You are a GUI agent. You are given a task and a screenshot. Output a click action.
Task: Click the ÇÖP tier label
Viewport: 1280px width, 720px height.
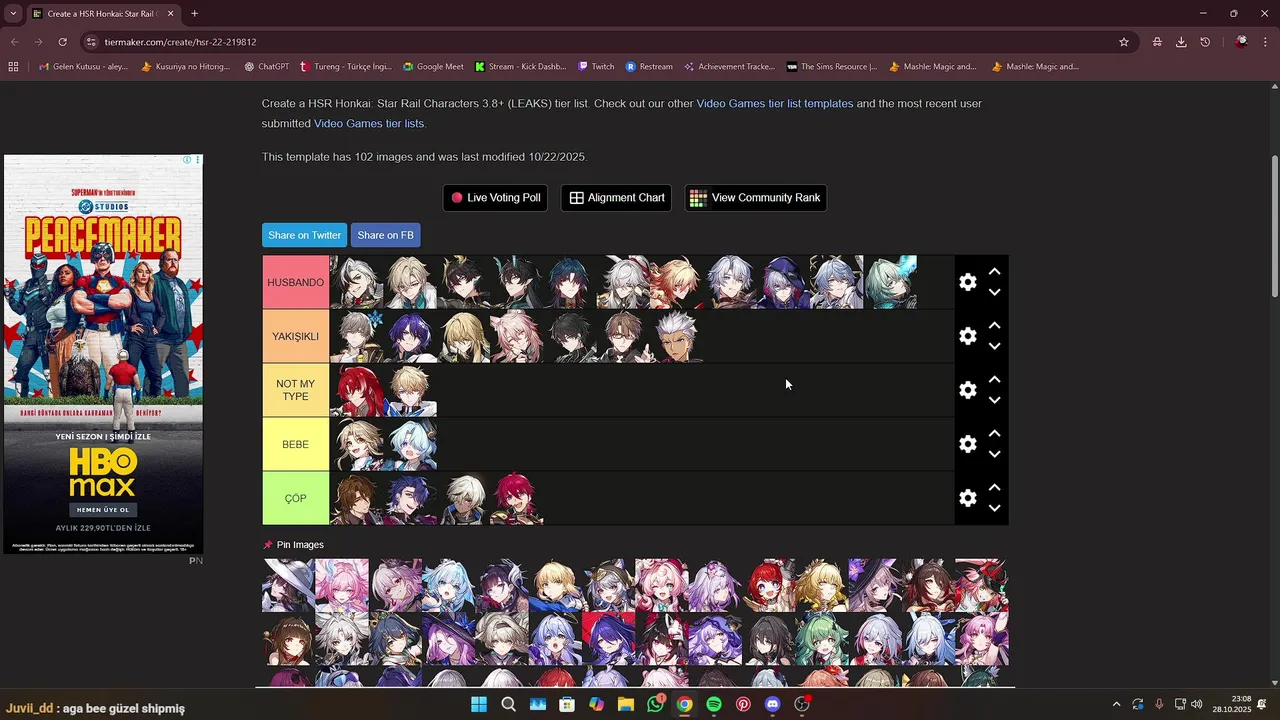295,498
